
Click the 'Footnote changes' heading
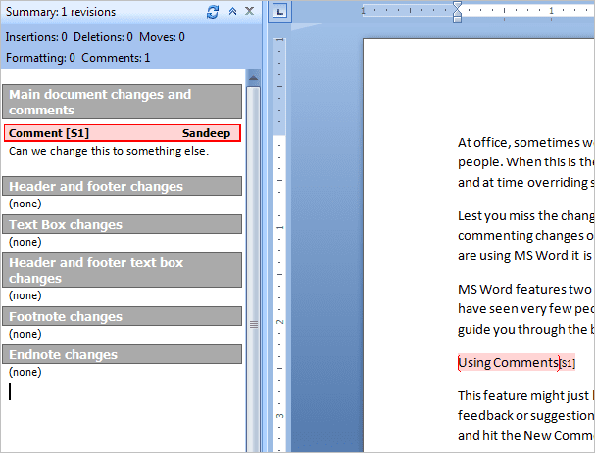tap(122, 316)
